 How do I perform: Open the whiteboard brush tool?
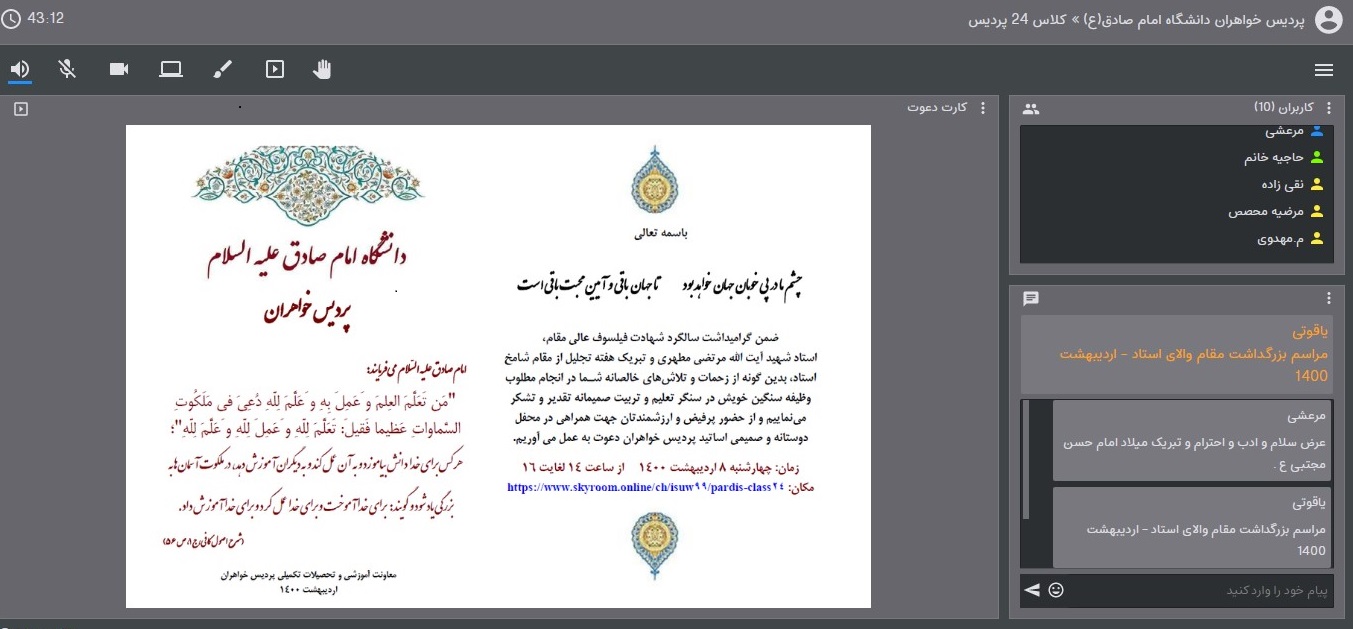click(x=223, y=69)
